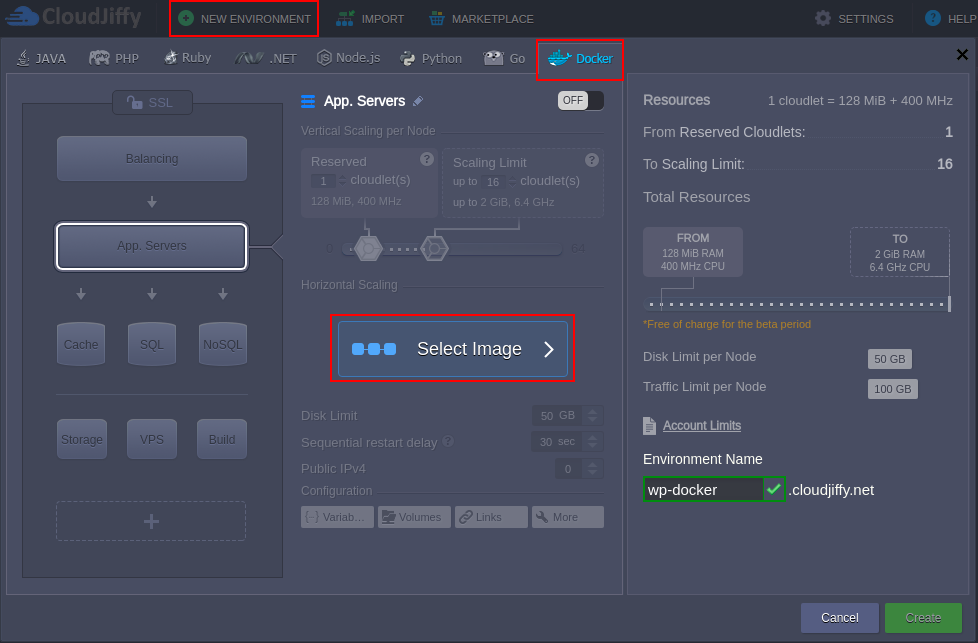
Task: Click the FROM resources box
Action: 692,252
